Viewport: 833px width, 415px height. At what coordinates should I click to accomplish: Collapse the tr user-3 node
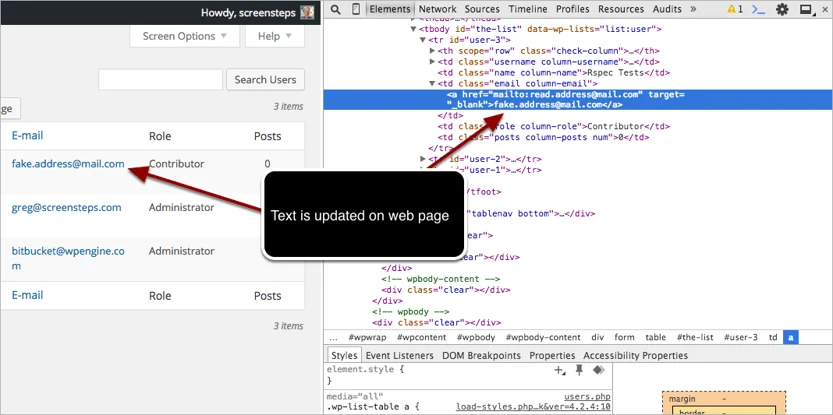423,40
